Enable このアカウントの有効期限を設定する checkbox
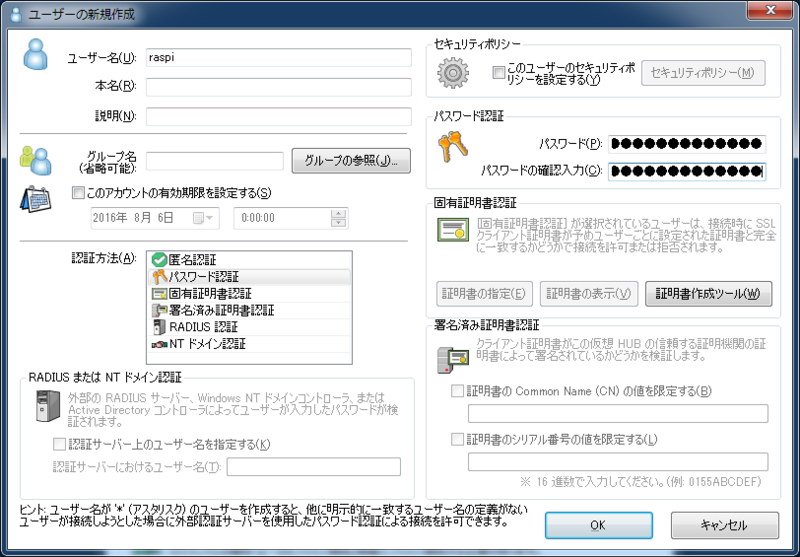800x557 pixels. [x=78, y=193]
